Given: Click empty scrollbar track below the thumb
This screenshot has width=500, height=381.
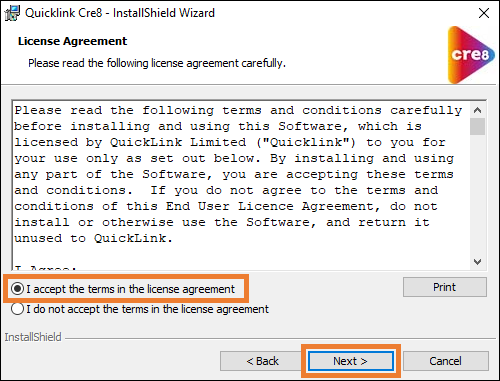Looking at the screenshot, I should (477, 194).
